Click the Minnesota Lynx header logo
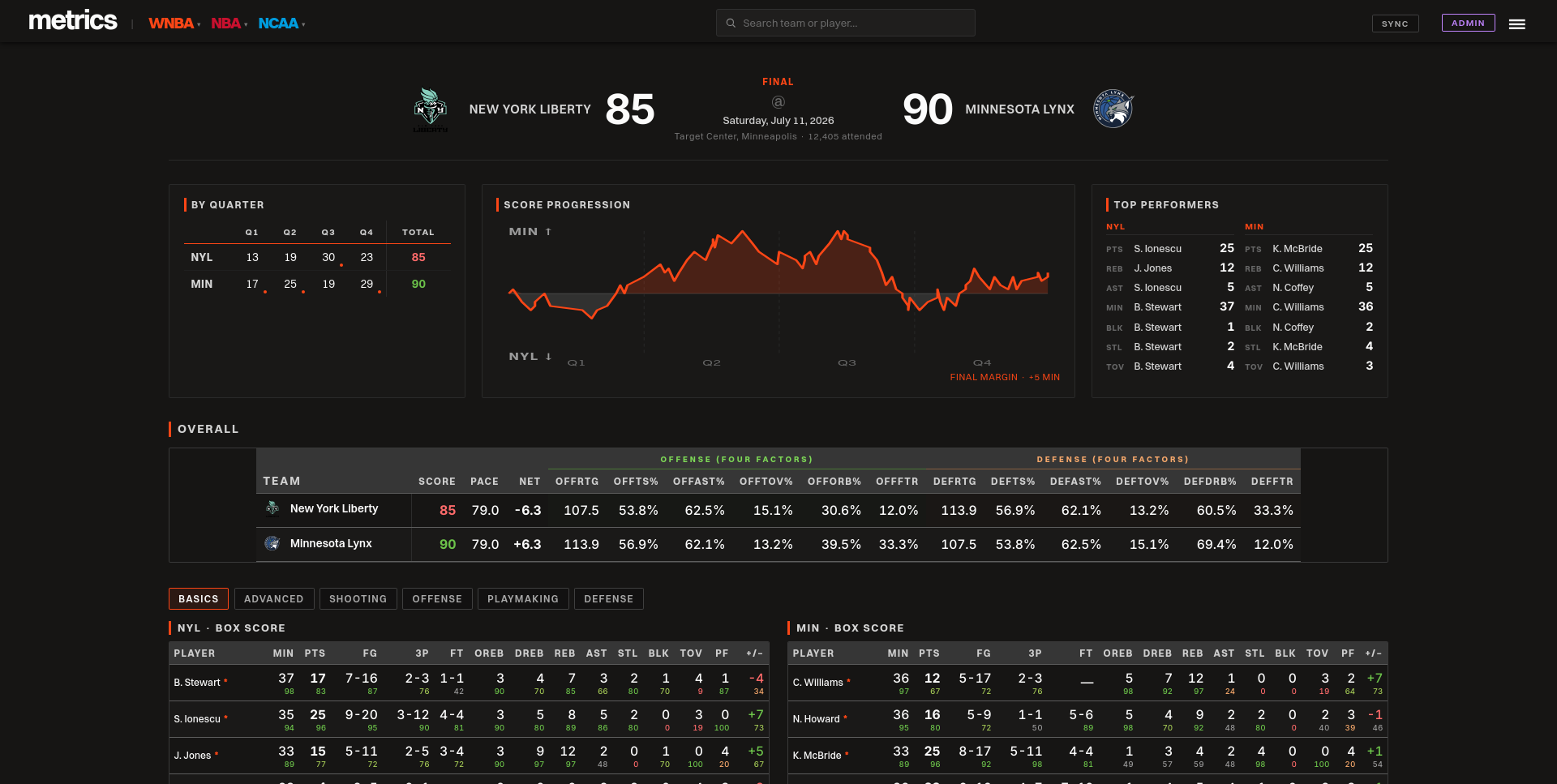Image resolution: width=1557 pixels, height=784 pixels. (1113, 109)
